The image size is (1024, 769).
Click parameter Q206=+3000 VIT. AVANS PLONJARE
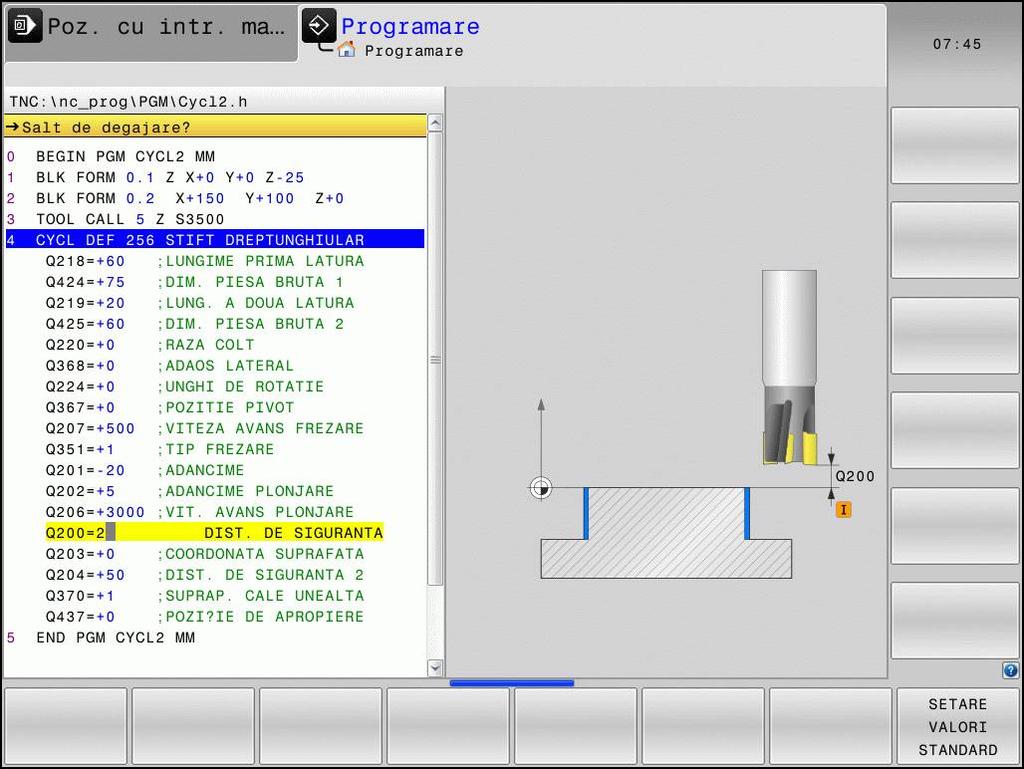coord(199,512)
